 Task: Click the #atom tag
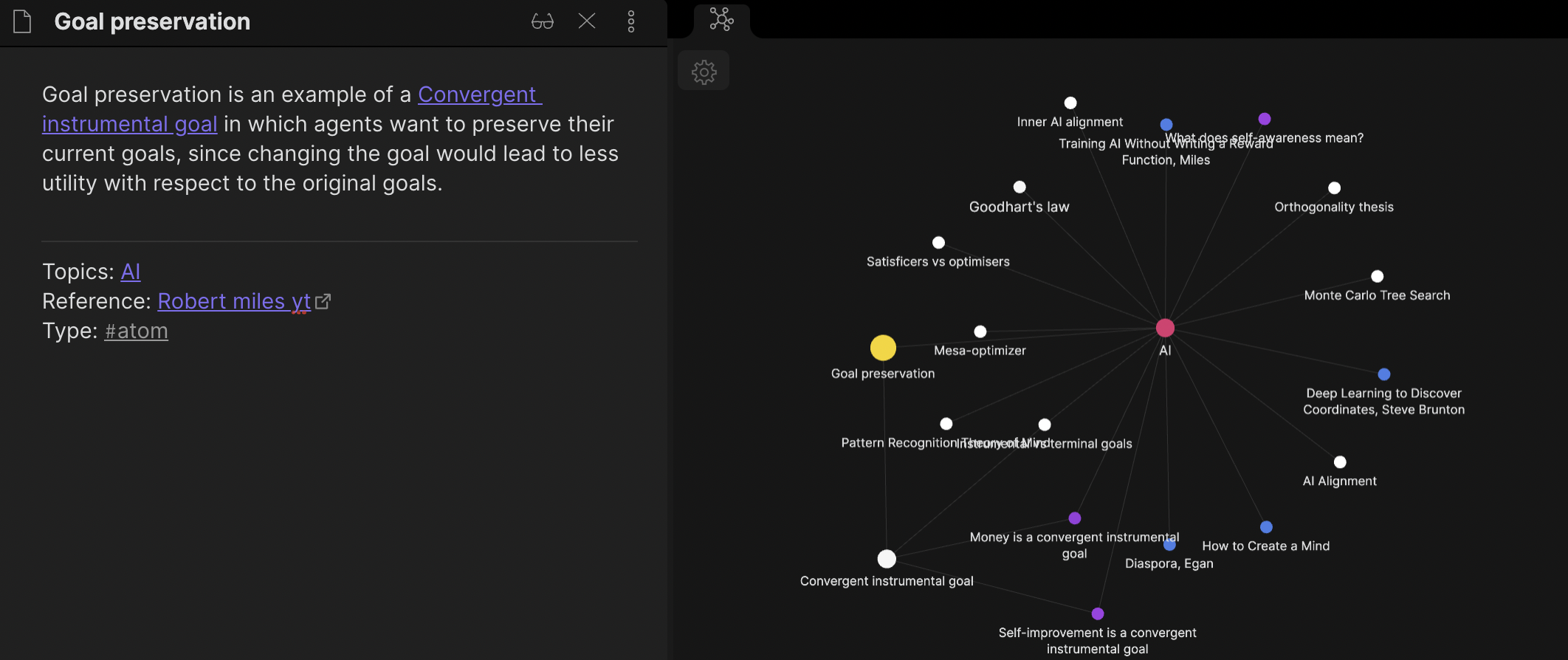coord(137,331)
